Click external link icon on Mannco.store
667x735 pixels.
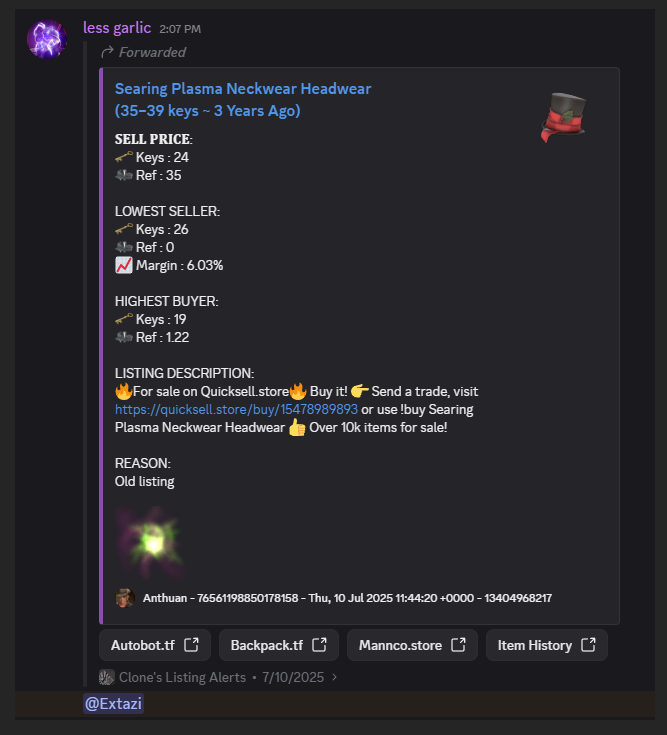click(x=458, y=645)
